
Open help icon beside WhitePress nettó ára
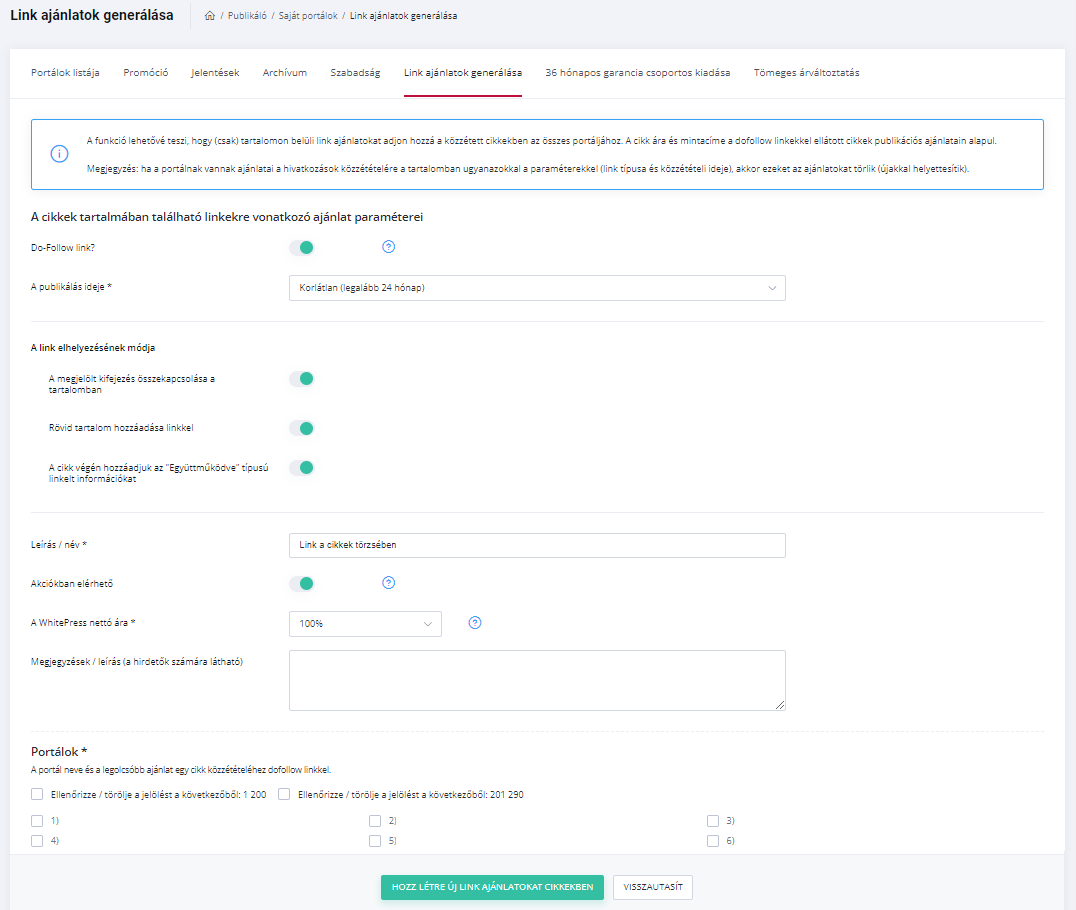(x=475, y=623)
